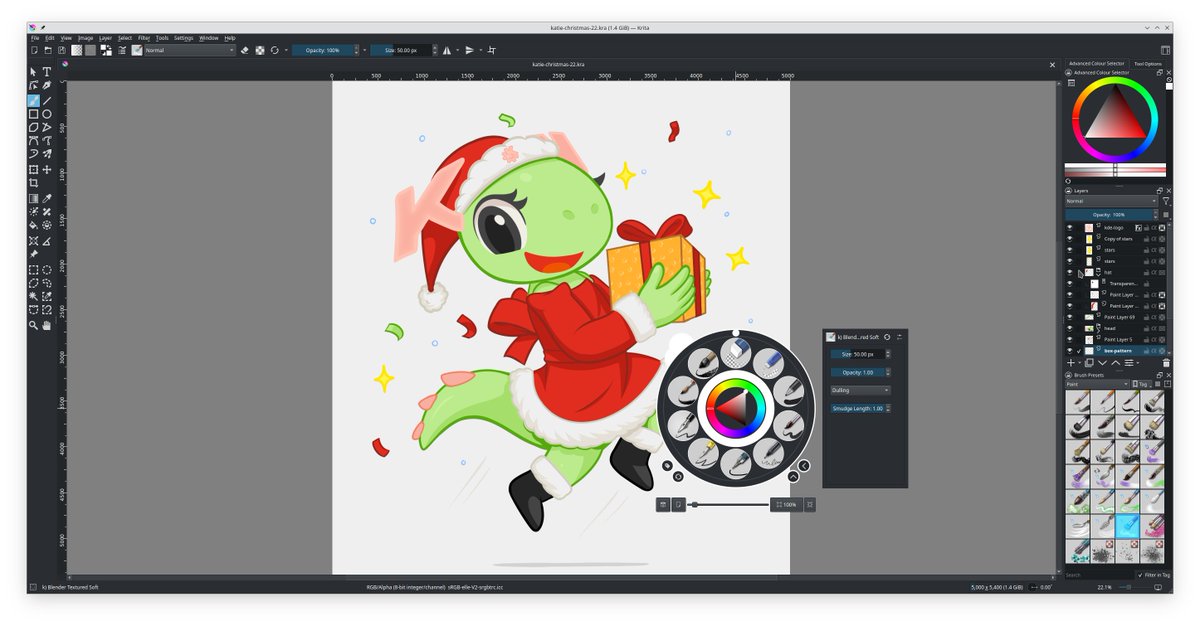The width and height of the screenshot is (1200, 626).
Task: Select the Ellipse shape tool
Action: (47, 114)
